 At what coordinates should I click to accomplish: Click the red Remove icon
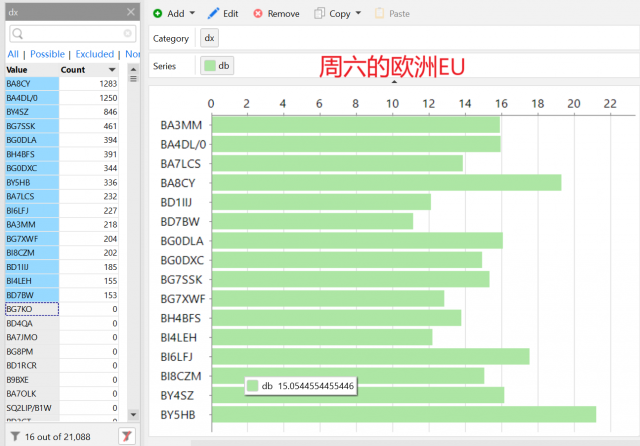pyautogui.click(x=258, y=14)
